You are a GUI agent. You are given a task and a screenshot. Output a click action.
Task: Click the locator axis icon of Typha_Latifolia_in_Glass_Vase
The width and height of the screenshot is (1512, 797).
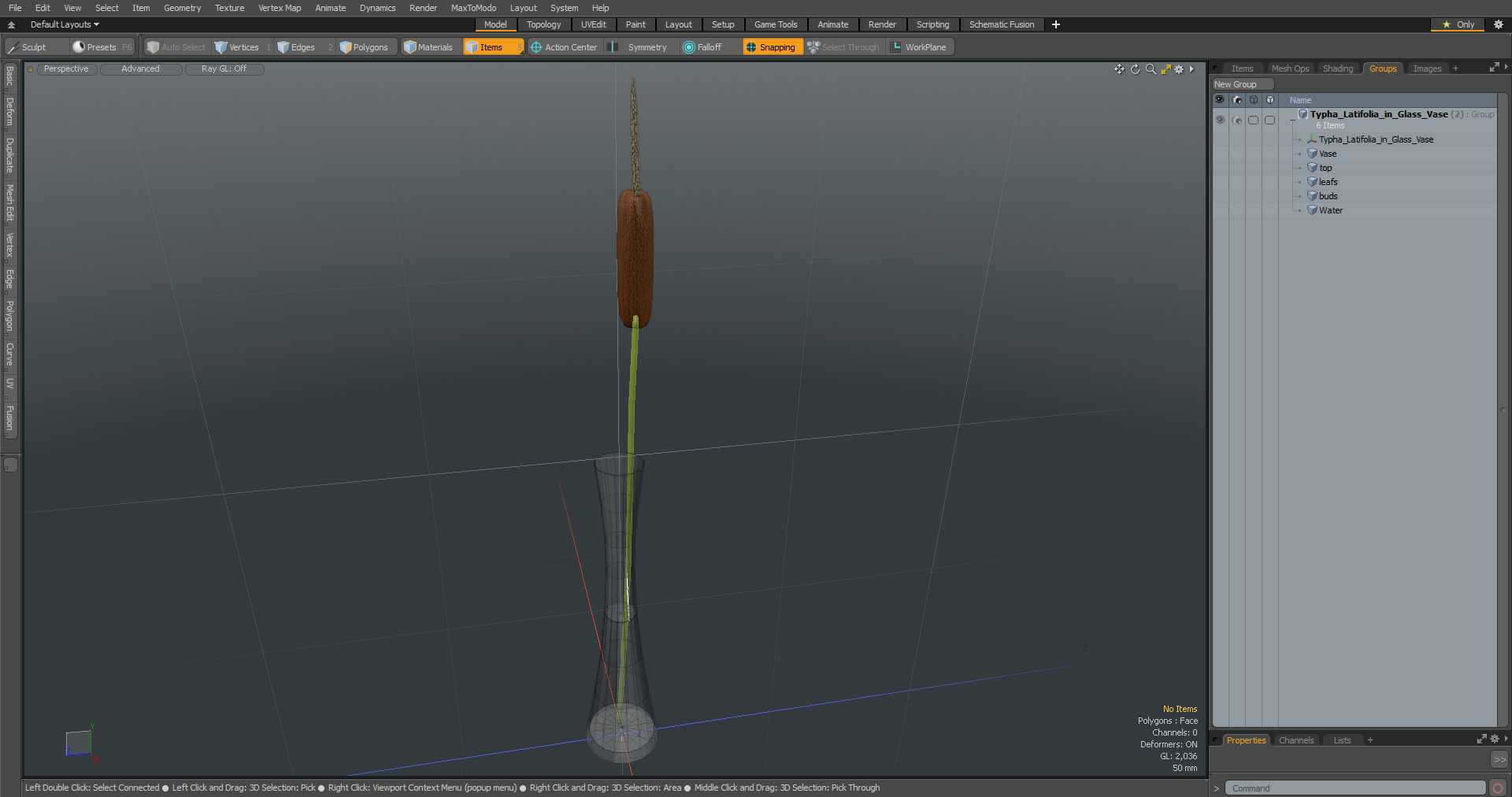(1312, 139)
